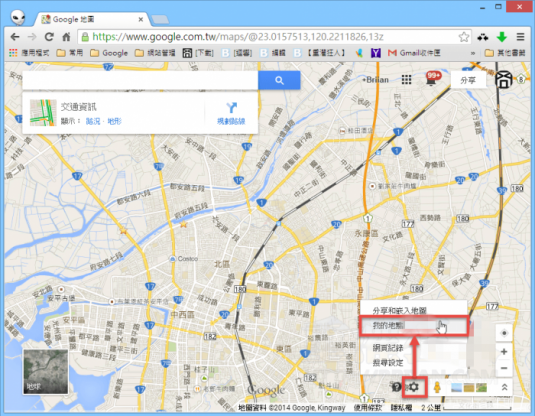Click the orange star saved place on the river

coord(184,224)
